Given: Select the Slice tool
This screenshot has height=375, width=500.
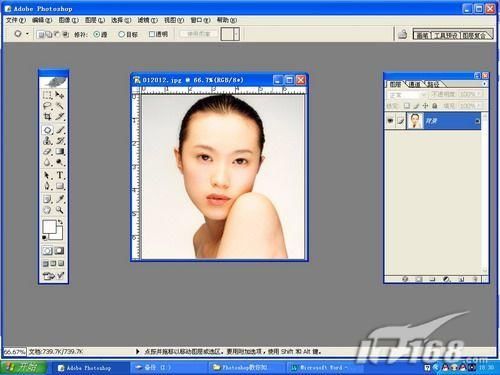Looking at the screenshot, I should [60, 117].
